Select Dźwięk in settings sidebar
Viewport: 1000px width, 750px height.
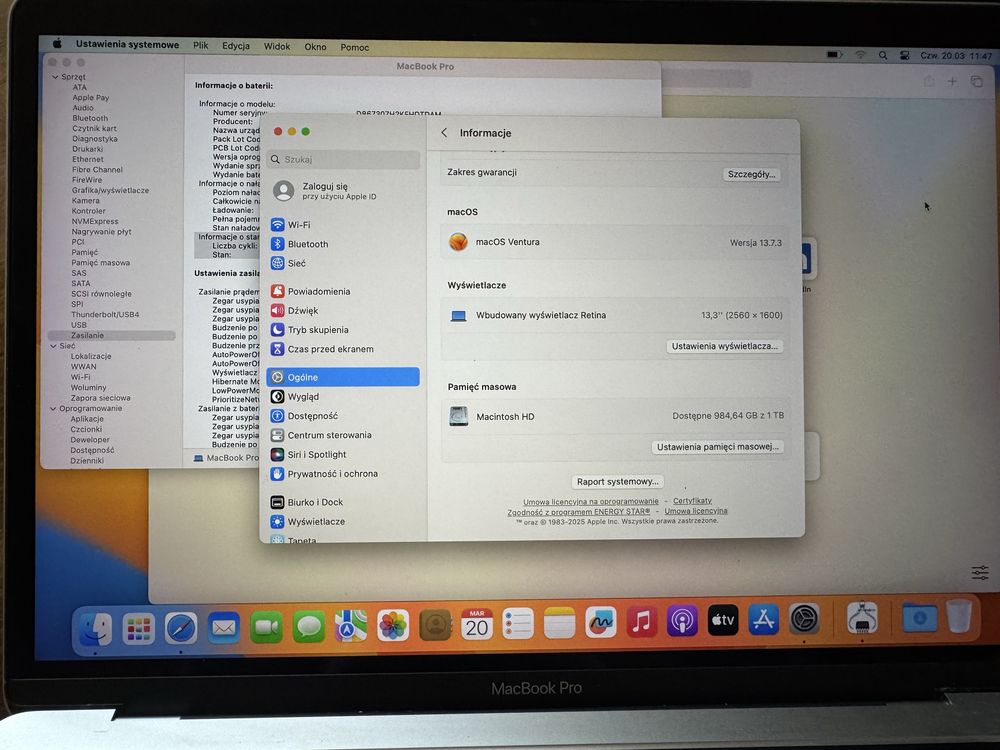(344, 311)
